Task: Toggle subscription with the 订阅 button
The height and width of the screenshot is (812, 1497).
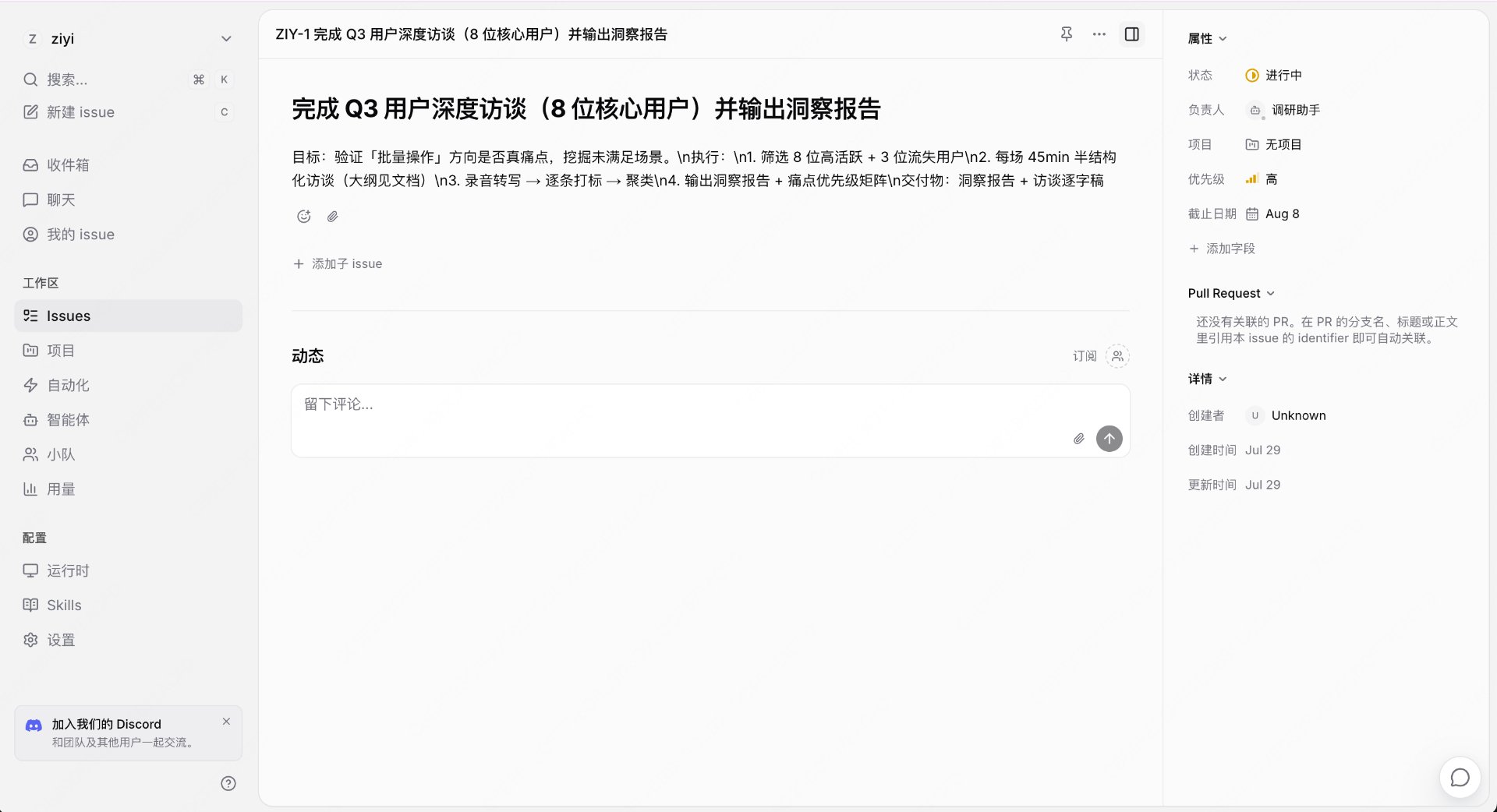Action: coord(1085,356)
